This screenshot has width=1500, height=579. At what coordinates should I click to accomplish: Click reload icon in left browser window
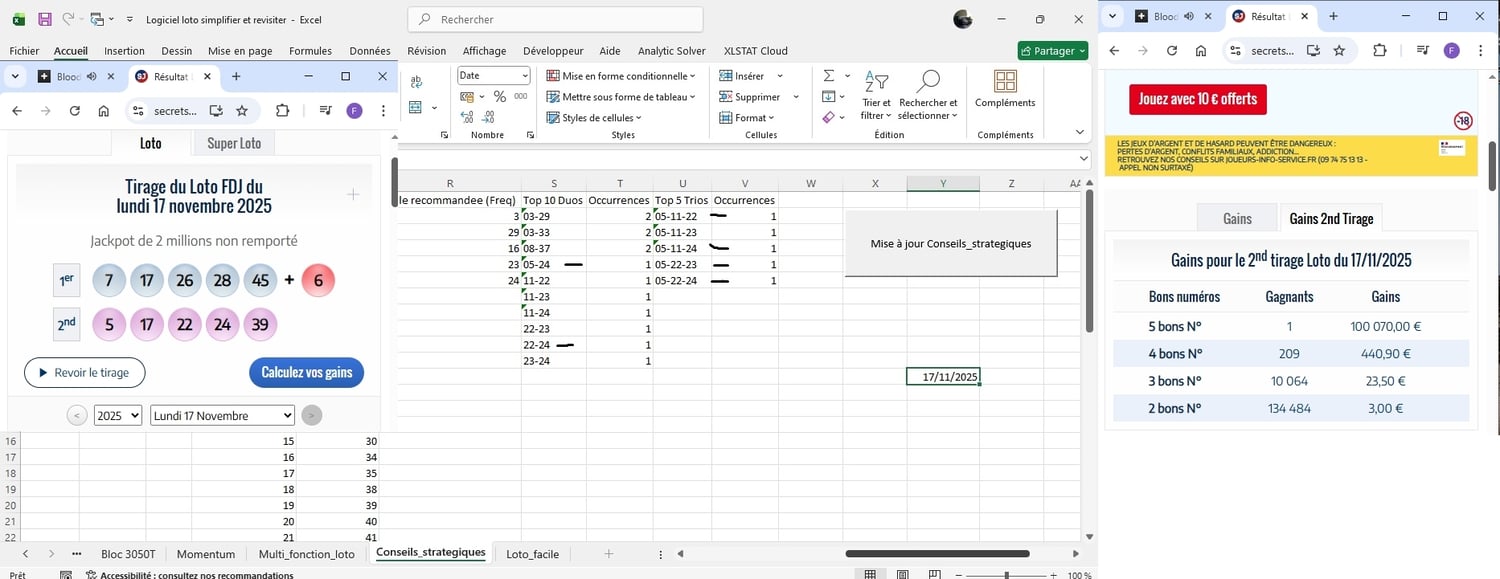[x=74, y=111]
